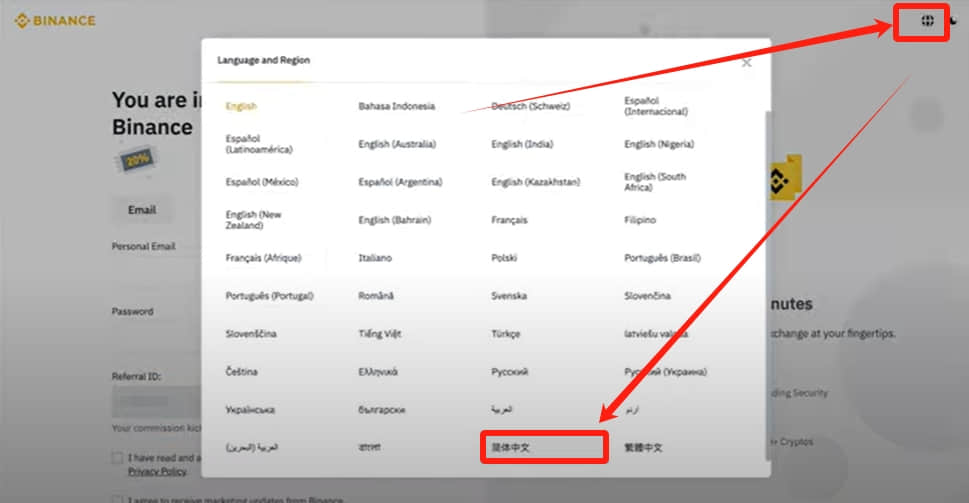Image resolution: width=969 pixels, height=503 pixels.
Task: Select currently highlighted English option
Action: pos(241,106)
